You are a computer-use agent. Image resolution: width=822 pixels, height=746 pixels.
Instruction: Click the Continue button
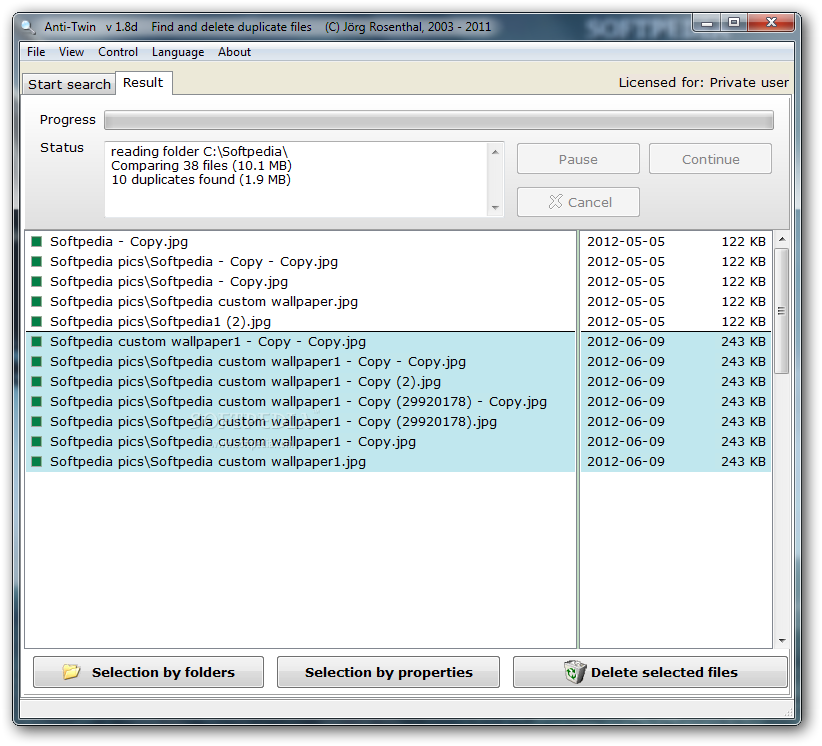(710, 159)
